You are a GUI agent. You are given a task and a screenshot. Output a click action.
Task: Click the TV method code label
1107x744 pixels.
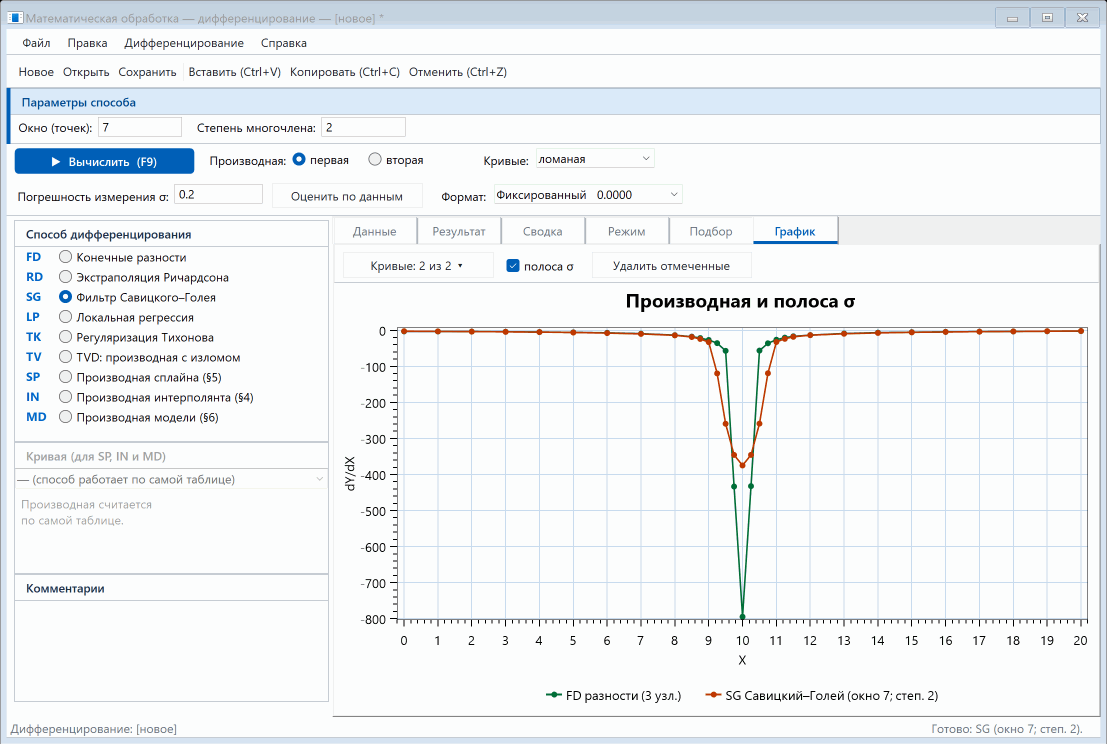point(33,357)
